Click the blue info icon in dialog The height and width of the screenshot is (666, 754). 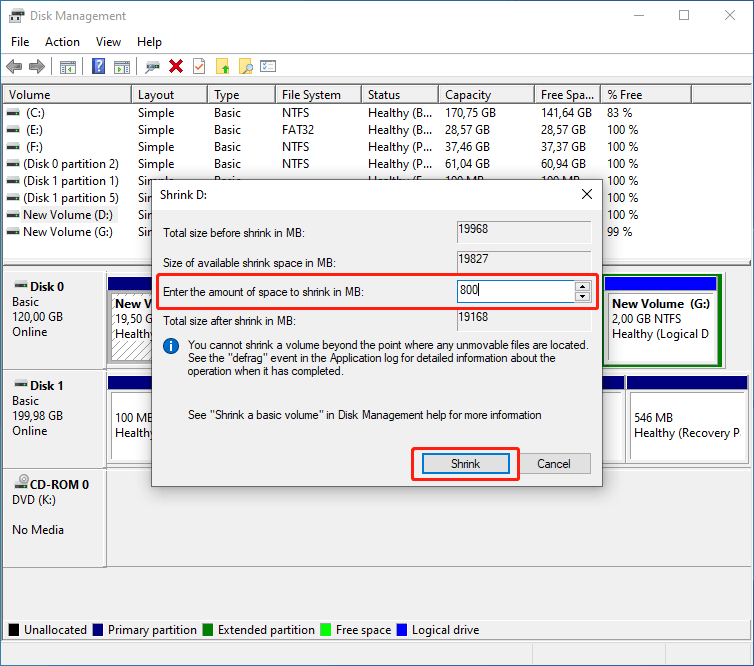(x=171, y=346)
